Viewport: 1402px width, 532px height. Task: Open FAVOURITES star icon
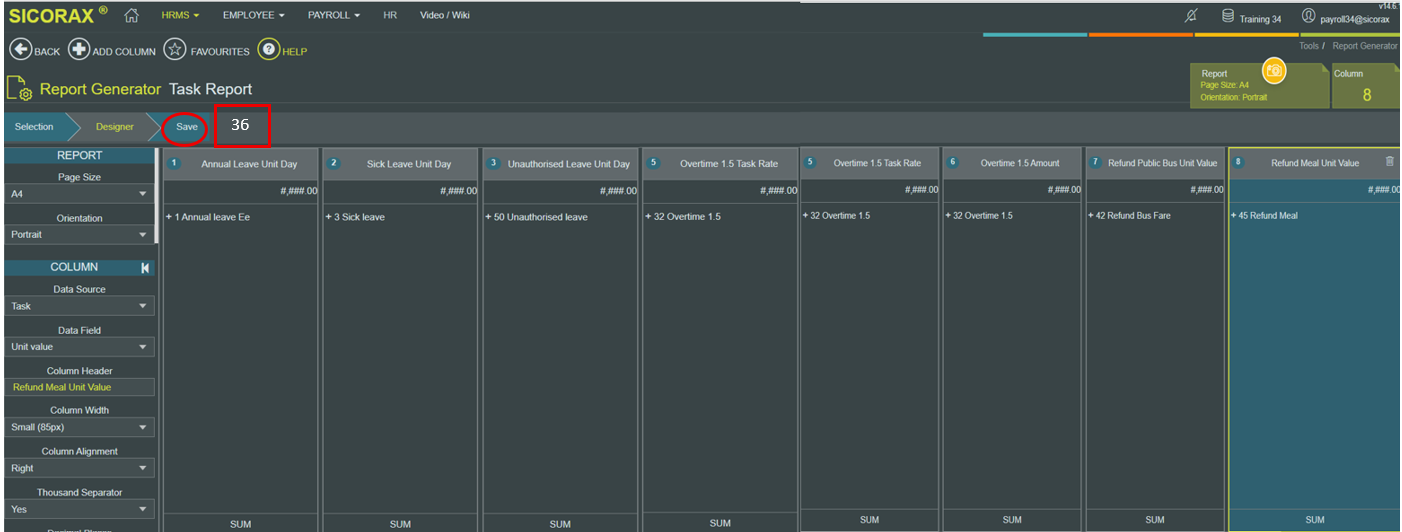(175, 50)
